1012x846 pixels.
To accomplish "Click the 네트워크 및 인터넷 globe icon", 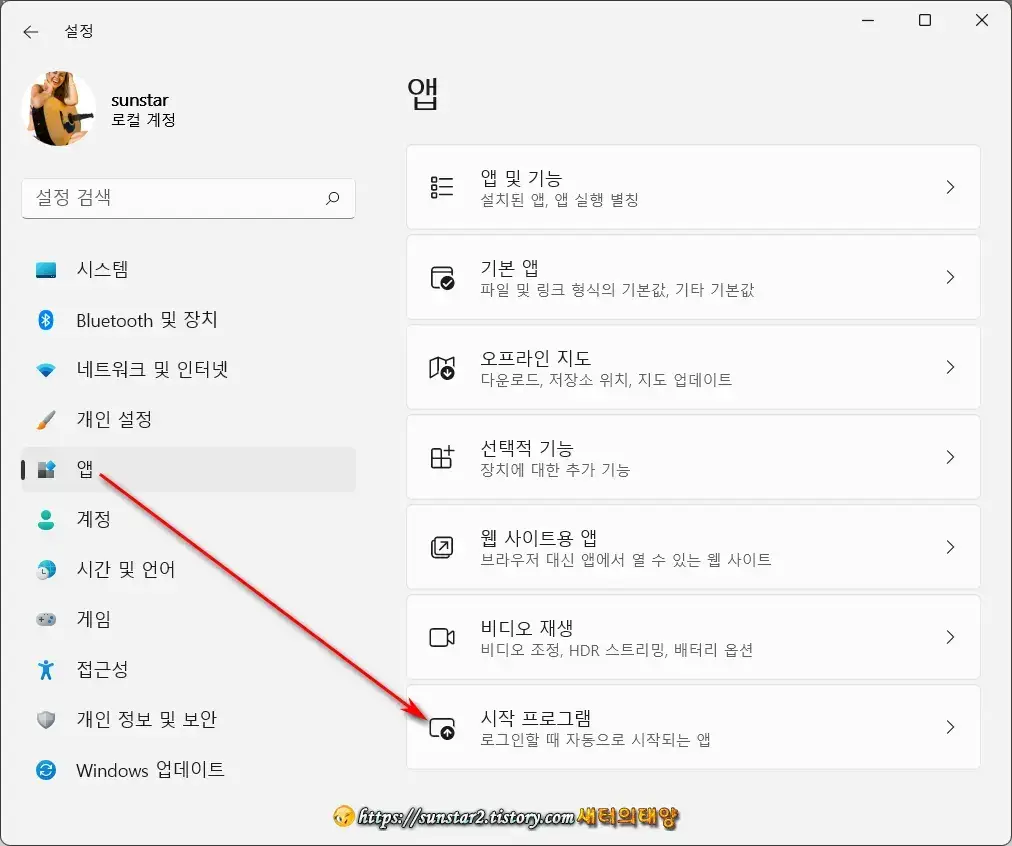I will [47, 370].
